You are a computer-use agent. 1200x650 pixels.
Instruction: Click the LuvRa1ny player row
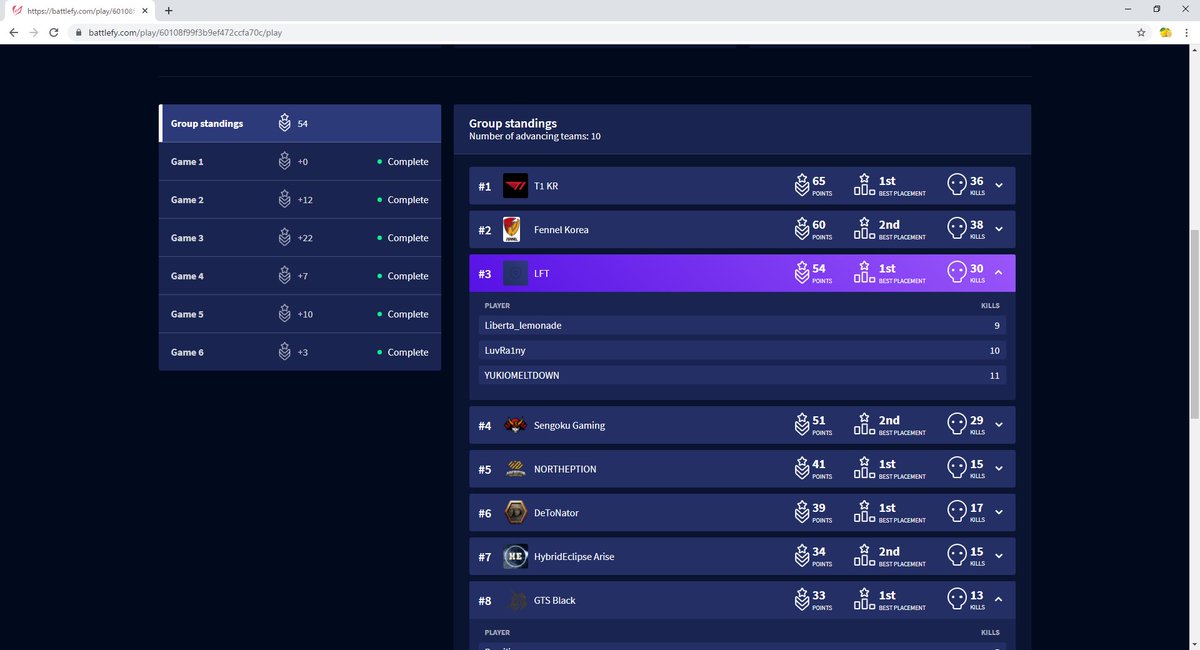pos(741,351)
